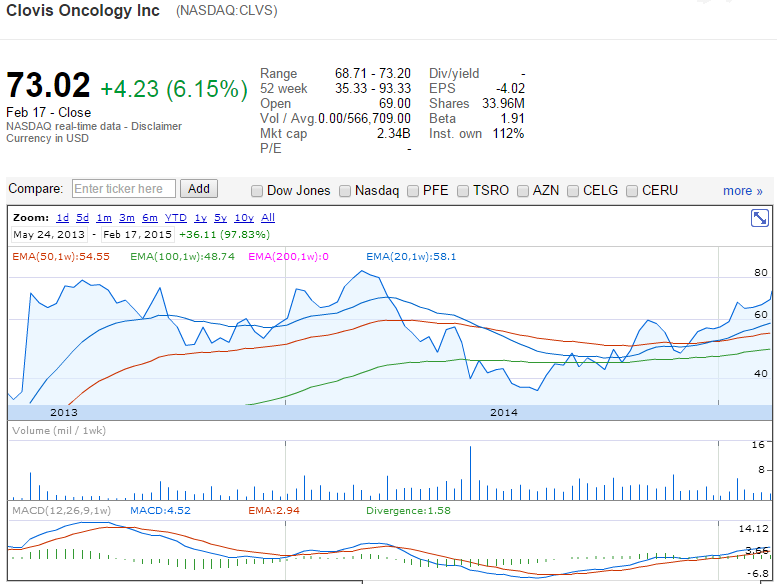Switch zoom to 6m

tap(150, 217)
